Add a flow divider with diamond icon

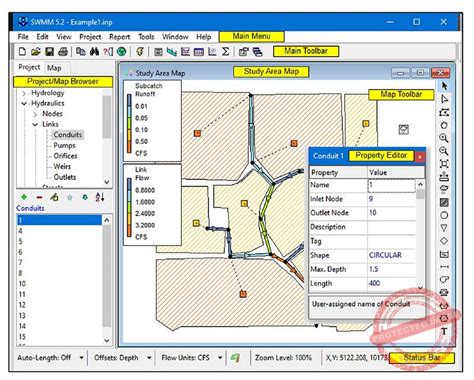pos(444,241)
